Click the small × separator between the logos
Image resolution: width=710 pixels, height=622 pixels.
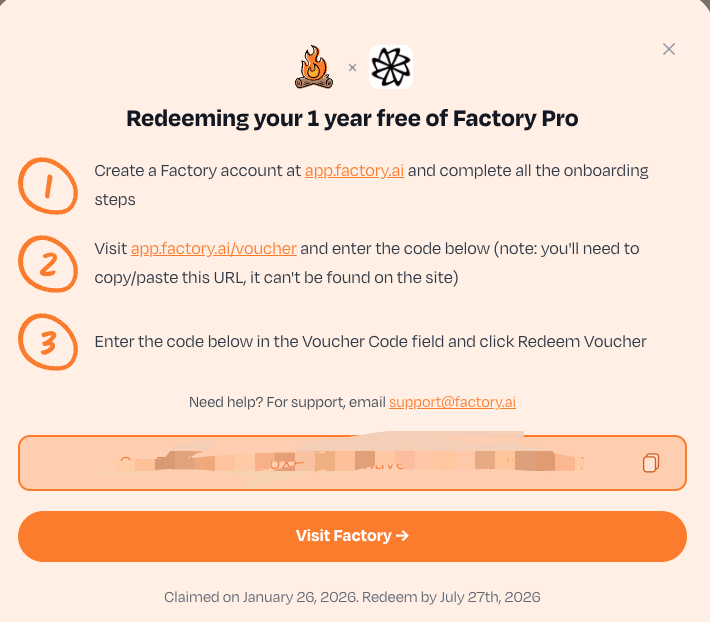click(352, 68)
